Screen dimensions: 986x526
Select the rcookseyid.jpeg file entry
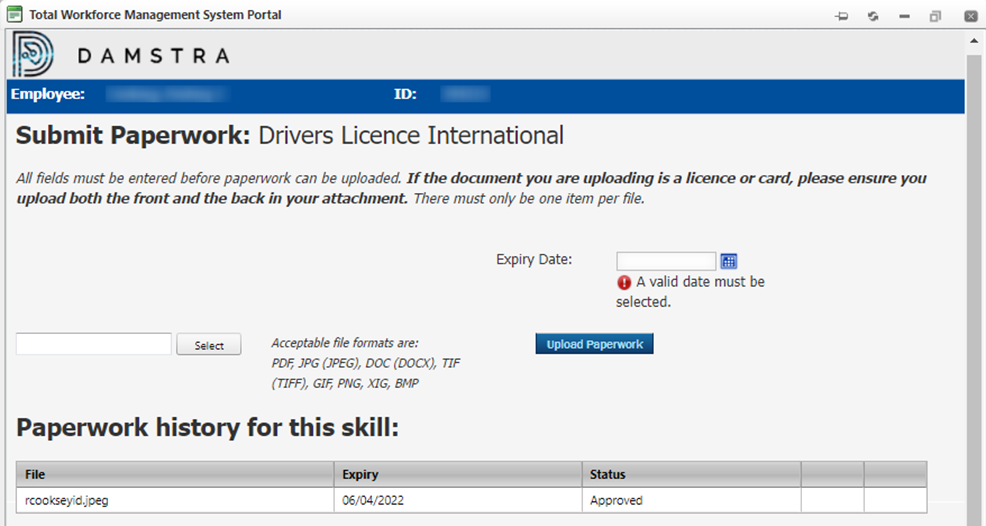[67, 500]
